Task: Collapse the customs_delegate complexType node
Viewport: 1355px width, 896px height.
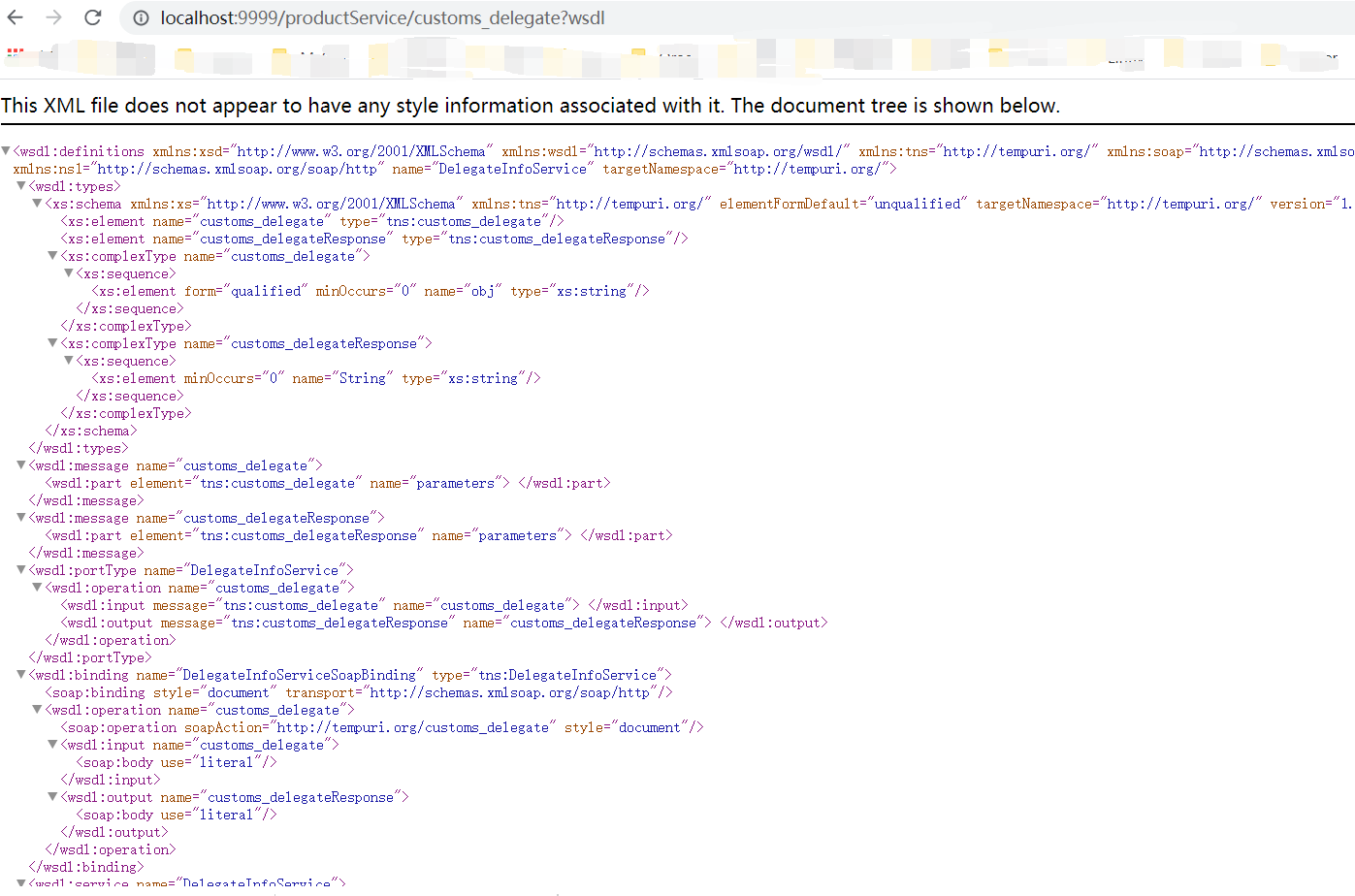Action: tap(51, 255)
